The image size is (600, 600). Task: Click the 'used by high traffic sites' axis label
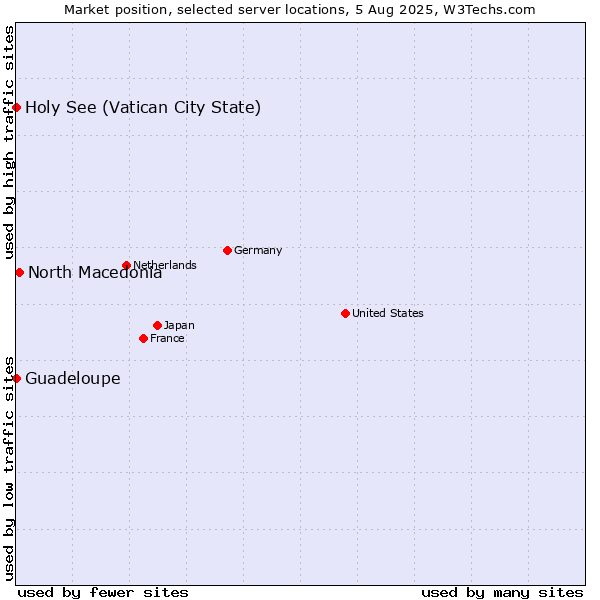(x=9, y=142)
